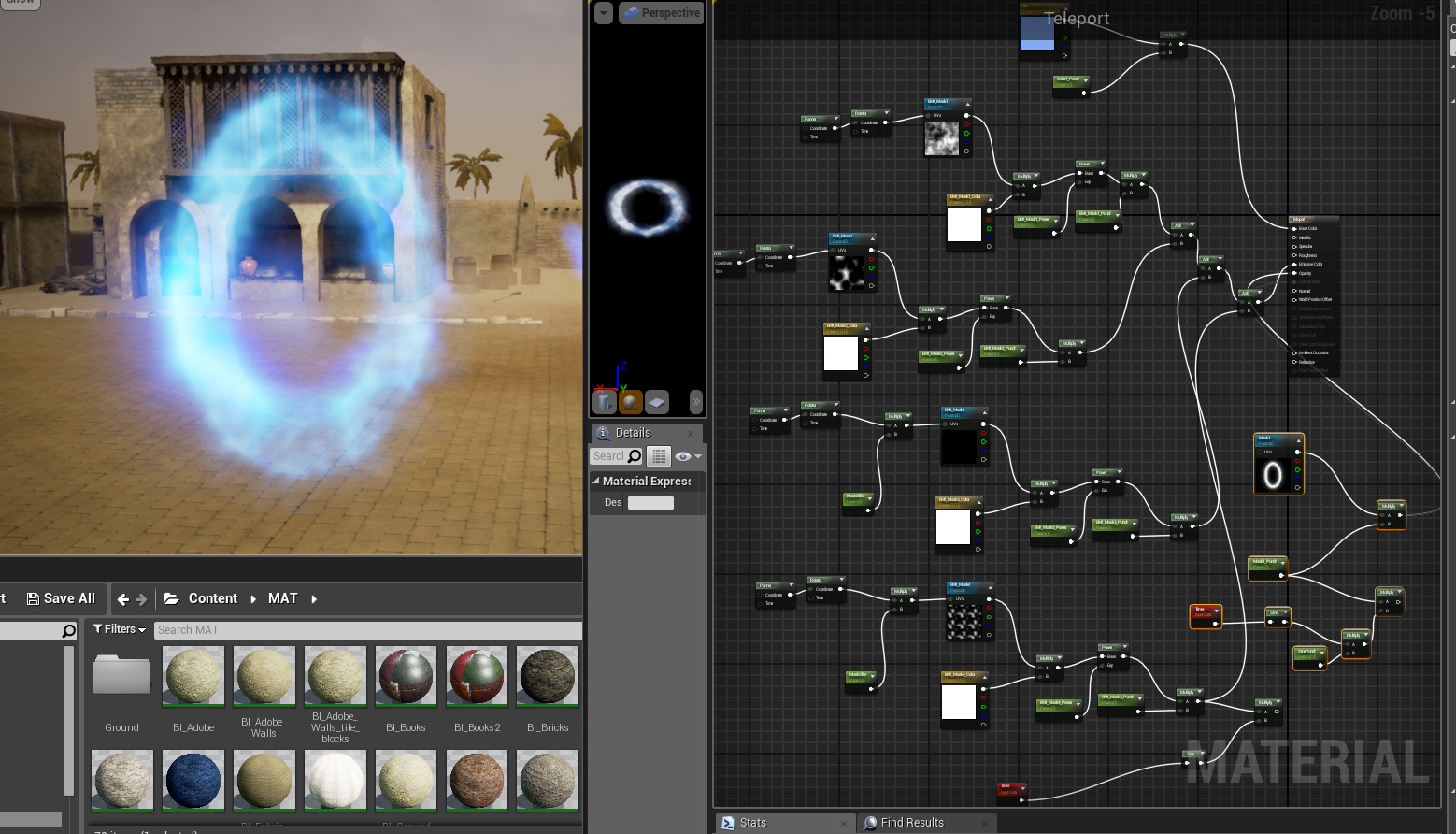The width and height of the screenshot is (1456, 834).
Task: Click the forward arrow in Content Browser
Action: (x=141, y=599)
